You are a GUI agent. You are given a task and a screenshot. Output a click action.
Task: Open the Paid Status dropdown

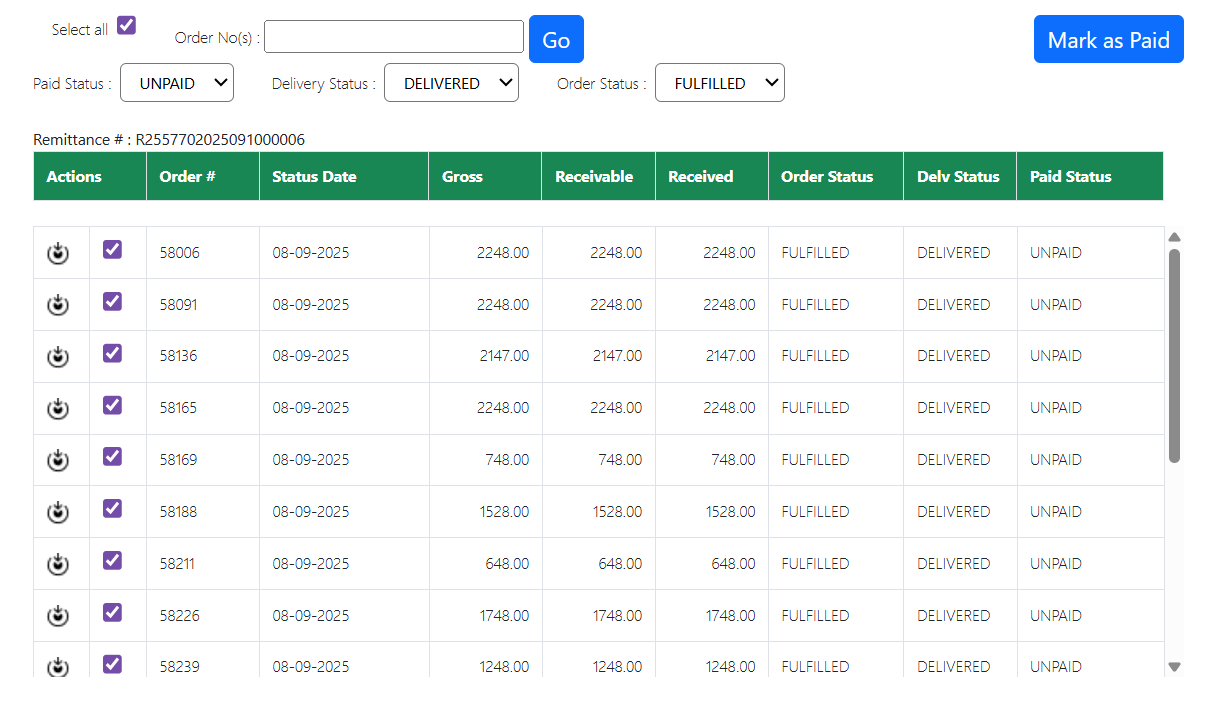click(177, 83)
